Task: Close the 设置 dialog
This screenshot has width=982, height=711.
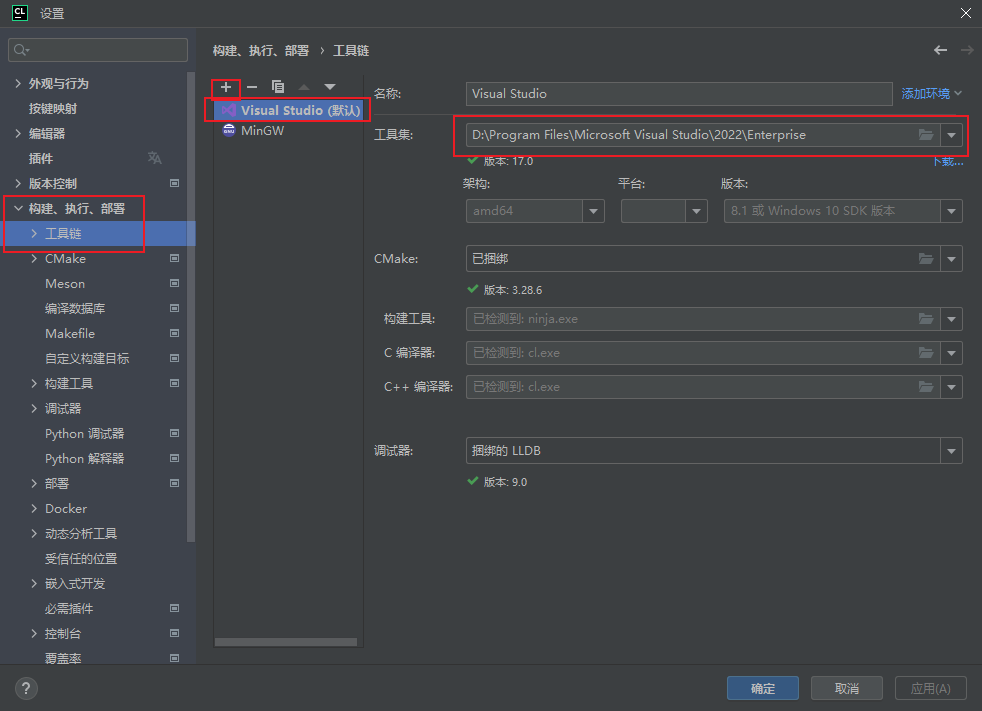Action: pyautogui.click(x=966, y=13)
